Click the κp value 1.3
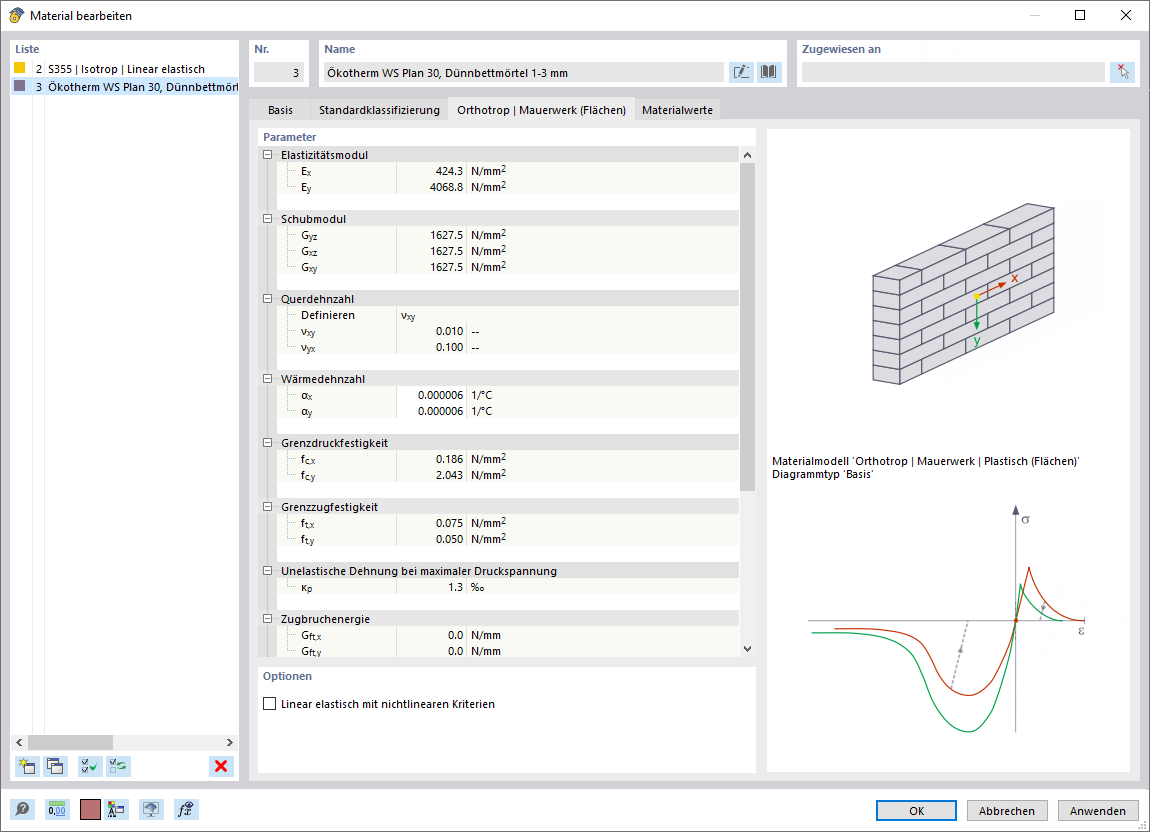Viewport: 1150px width, 832px height. (x=431, y=587)
